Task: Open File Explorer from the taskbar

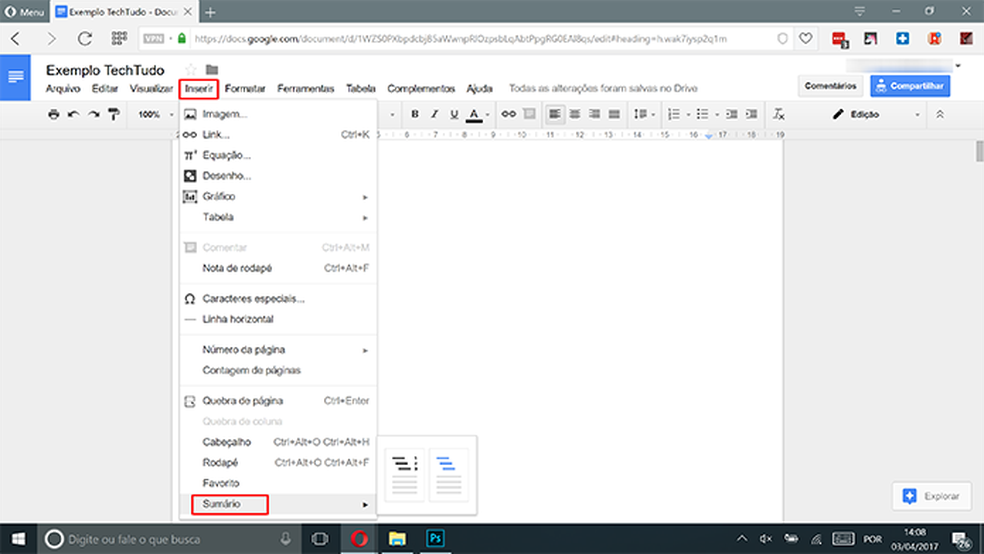Action: click(397, 539)
